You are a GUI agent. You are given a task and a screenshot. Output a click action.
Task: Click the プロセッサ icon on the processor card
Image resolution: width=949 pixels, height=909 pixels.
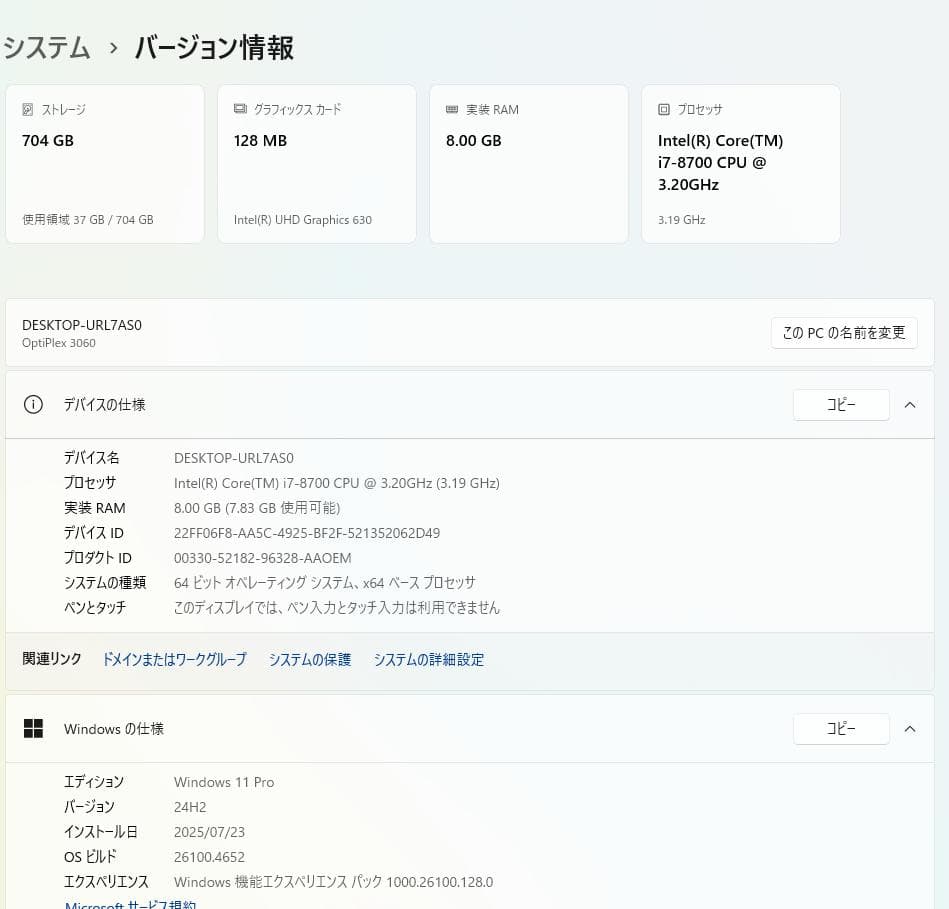click(663, 110)
